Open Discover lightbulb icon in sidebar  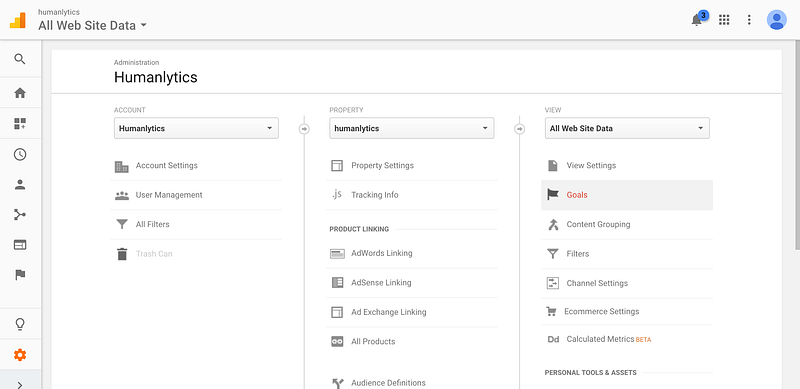click(20, 324)
